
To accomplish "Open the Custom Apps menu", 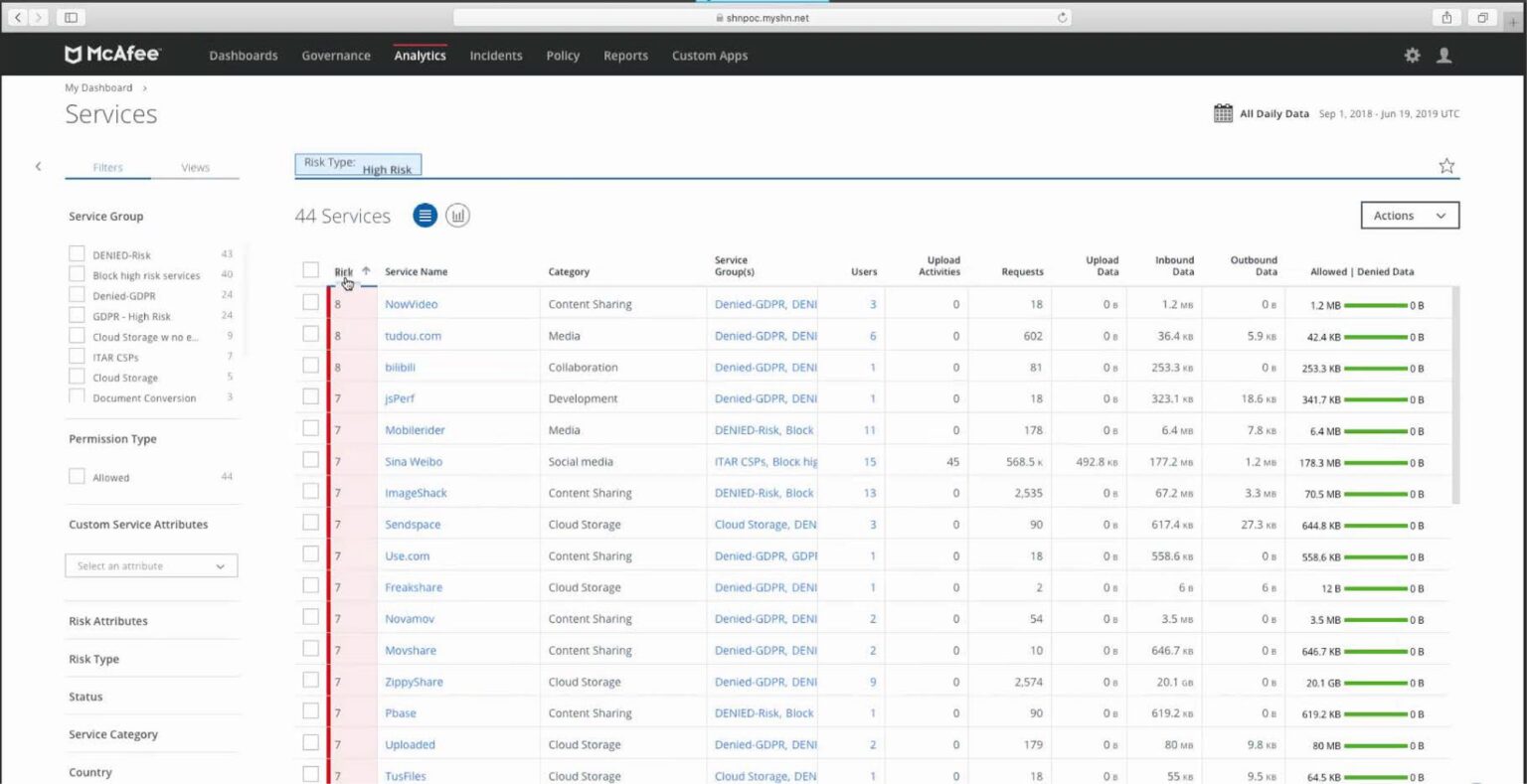I will pos(710,56).
